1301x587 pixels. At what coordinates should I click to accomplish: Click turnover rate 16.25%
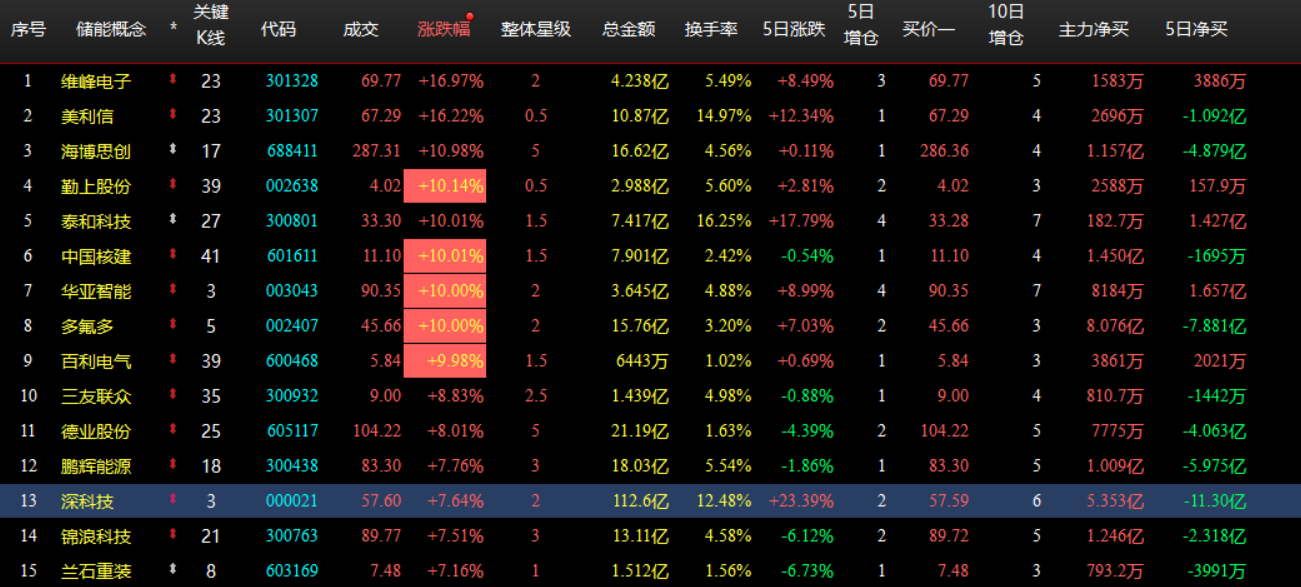(x=722, y=221)
